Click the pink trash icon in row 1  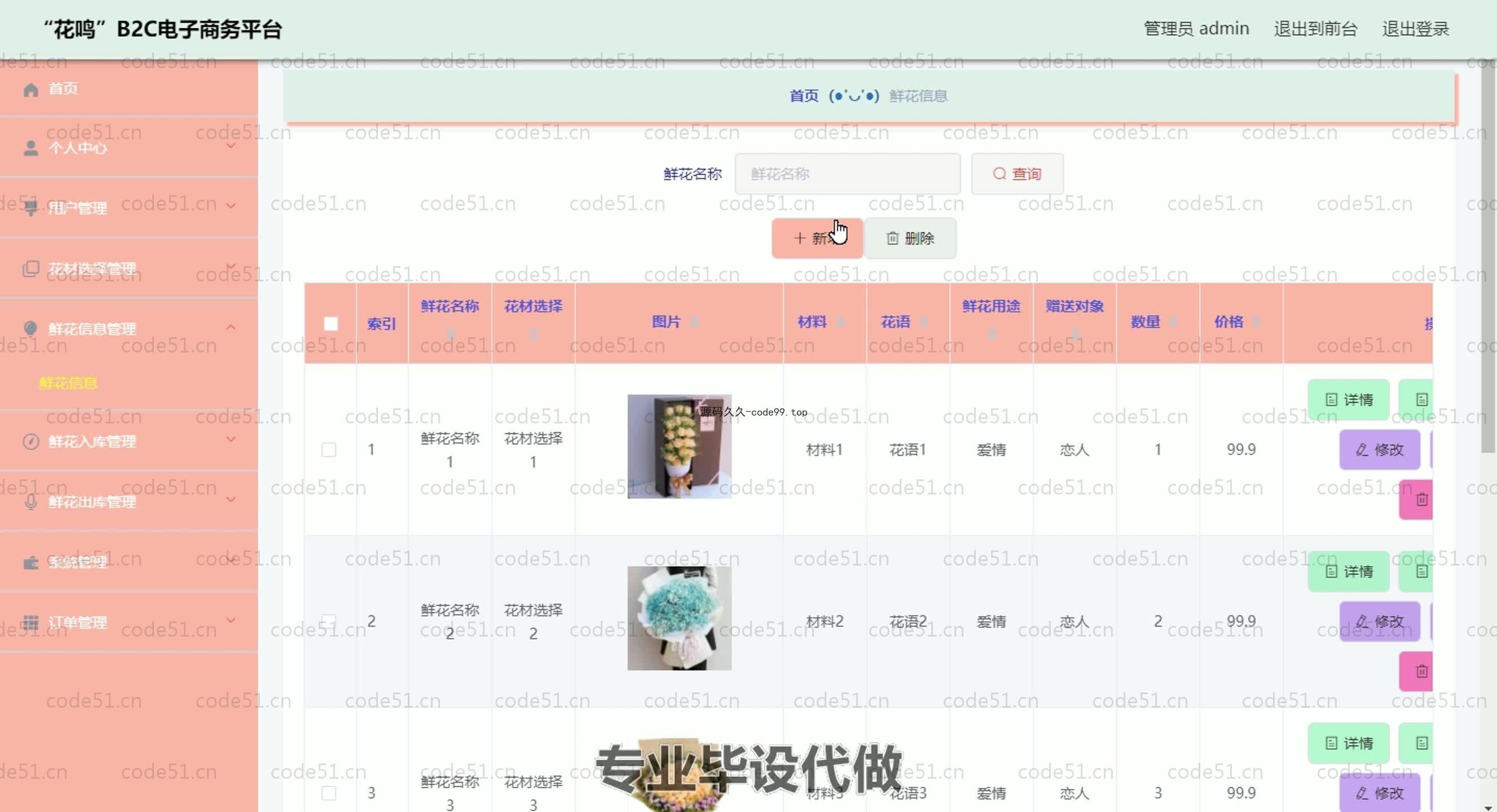click(1421, 500)
